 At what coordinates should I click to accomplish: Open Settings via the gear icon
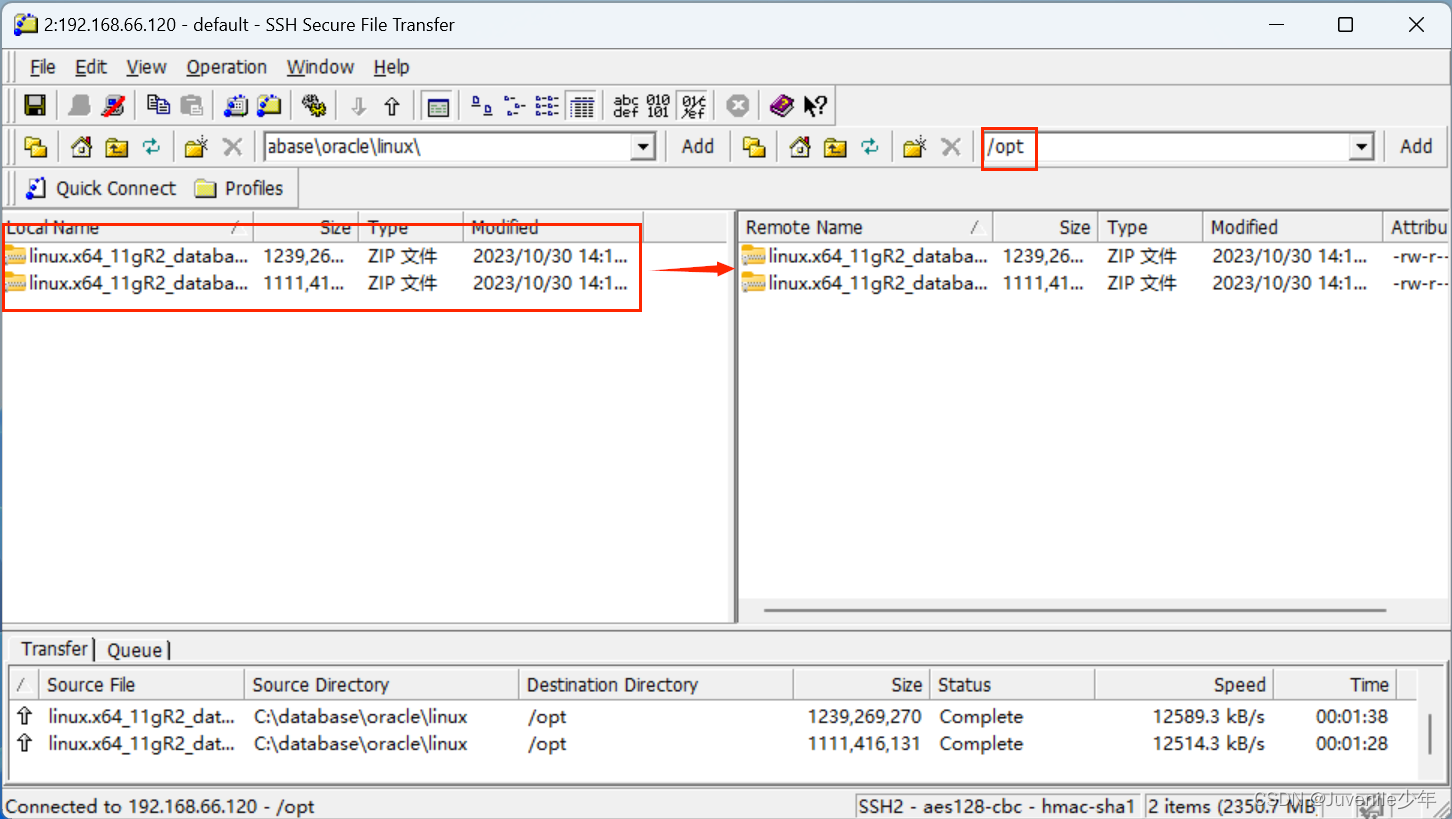click(314, 105)
